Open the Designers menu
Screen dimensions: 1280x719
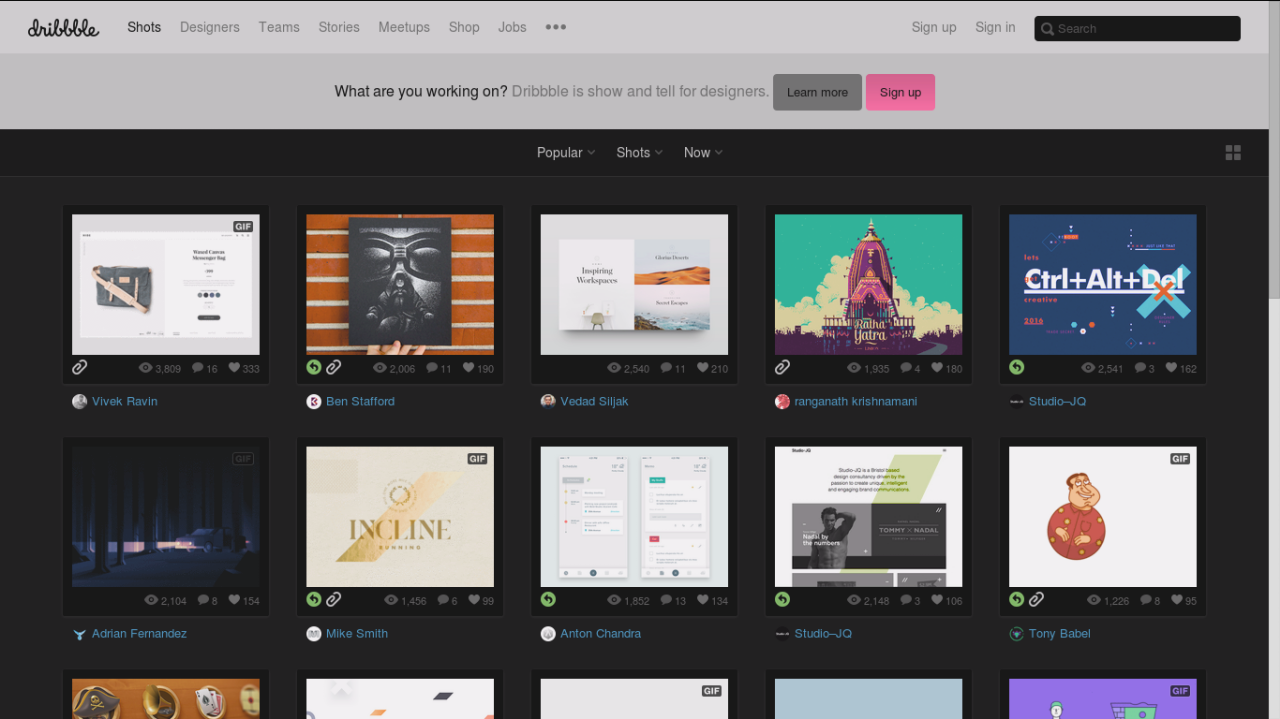coord(209,27)
